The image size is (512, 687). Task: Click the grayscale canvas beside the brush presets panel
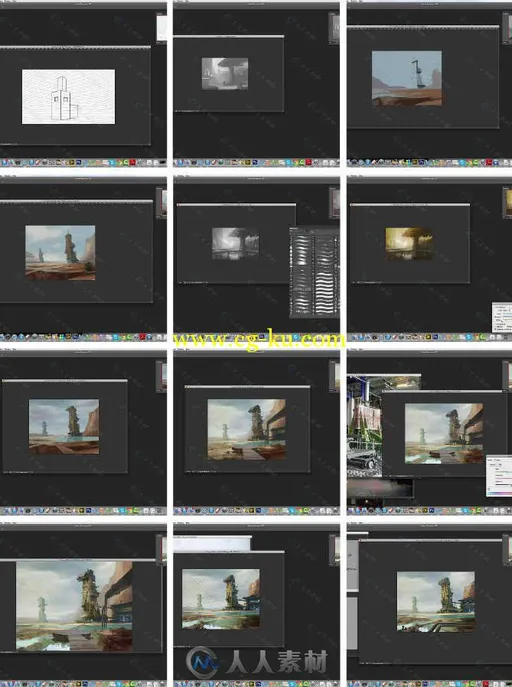click(x=235, y=244)
